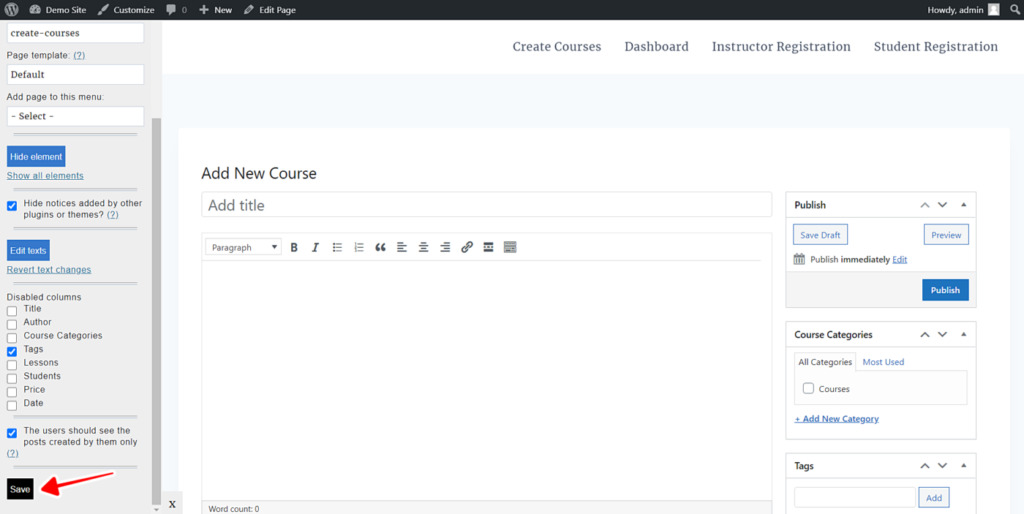Screen dimensions: 1024x514
Task: Apply italic formatting in editor
Action: 315,248
